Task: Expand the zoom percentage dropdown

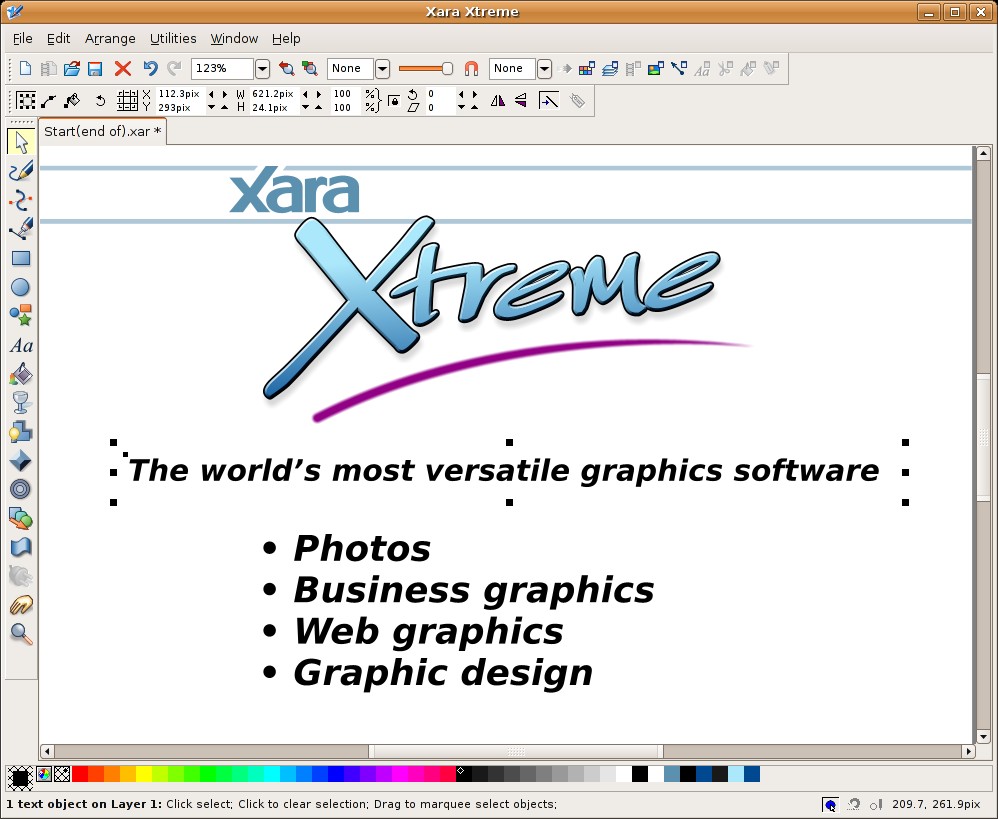Action: [x=262, y=68]
